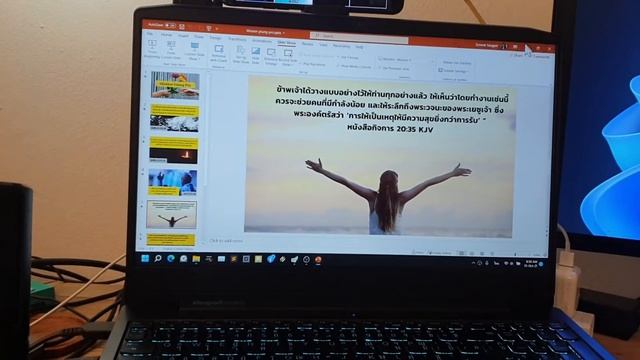
Task: Click the taskbar clock and date
Action: [531, 264]
